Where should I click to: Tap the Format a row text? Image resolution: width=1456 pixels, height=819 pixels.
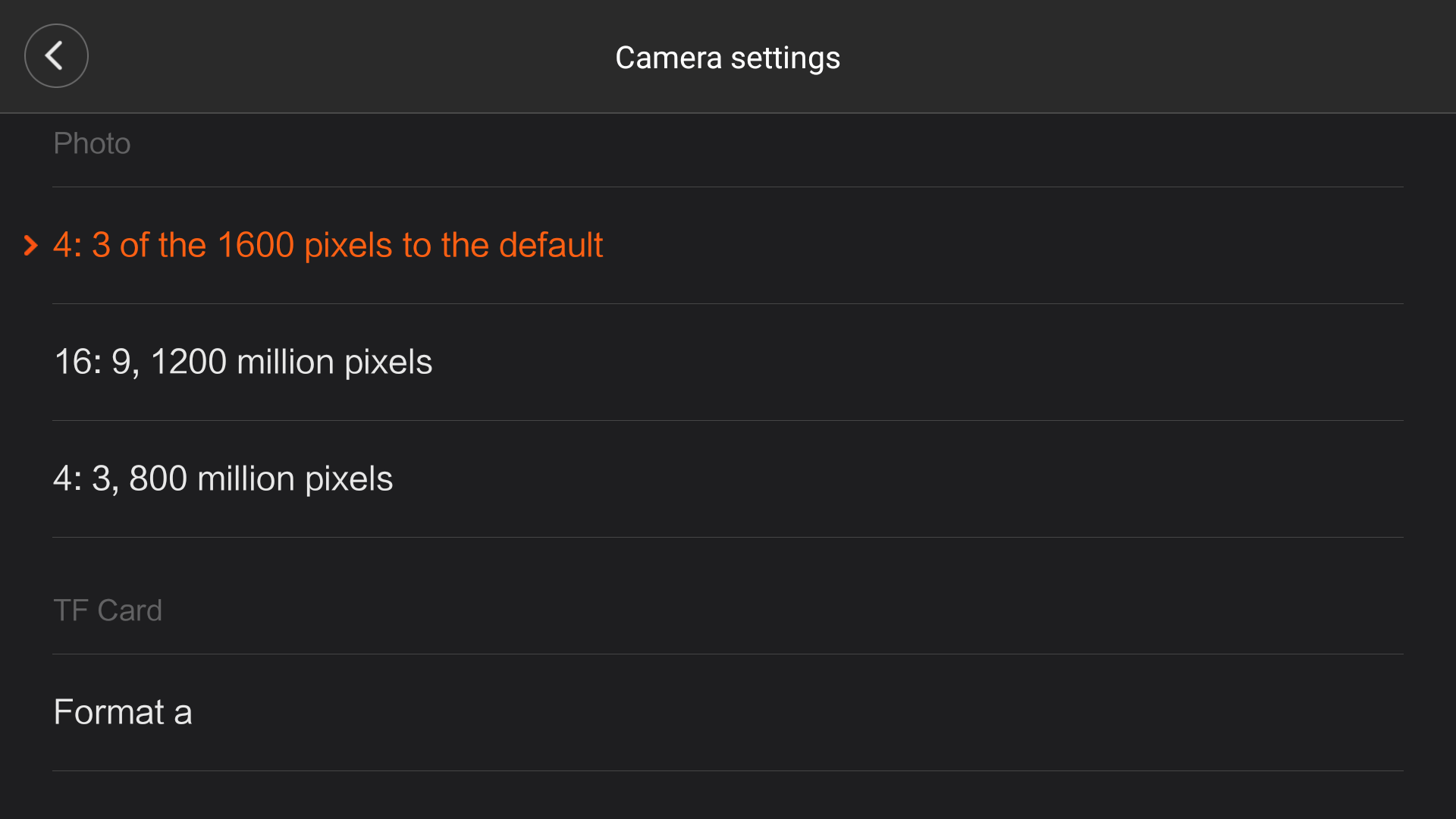pos(123,712)
